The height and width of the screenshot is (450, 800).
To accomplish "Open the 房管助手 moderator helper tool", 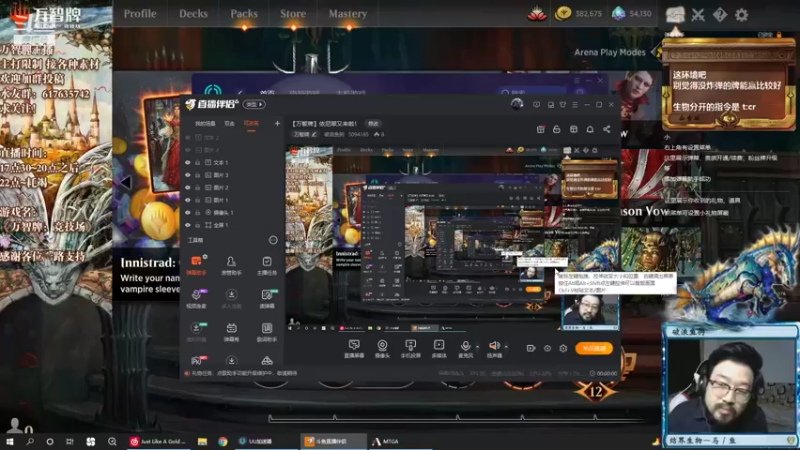I will (231, 265).
